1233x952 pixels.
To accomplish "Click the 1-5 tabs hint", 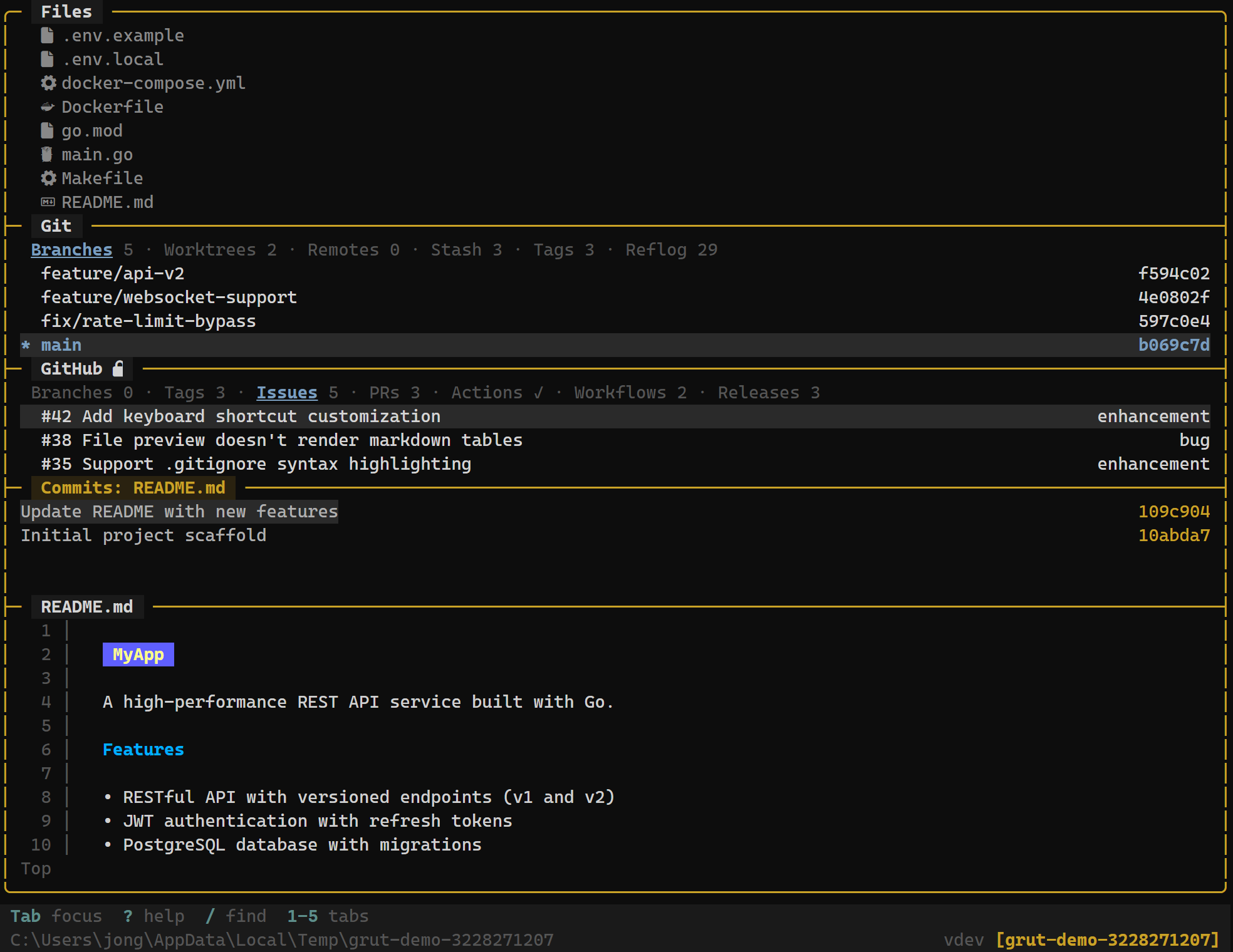I will point(328,916).
